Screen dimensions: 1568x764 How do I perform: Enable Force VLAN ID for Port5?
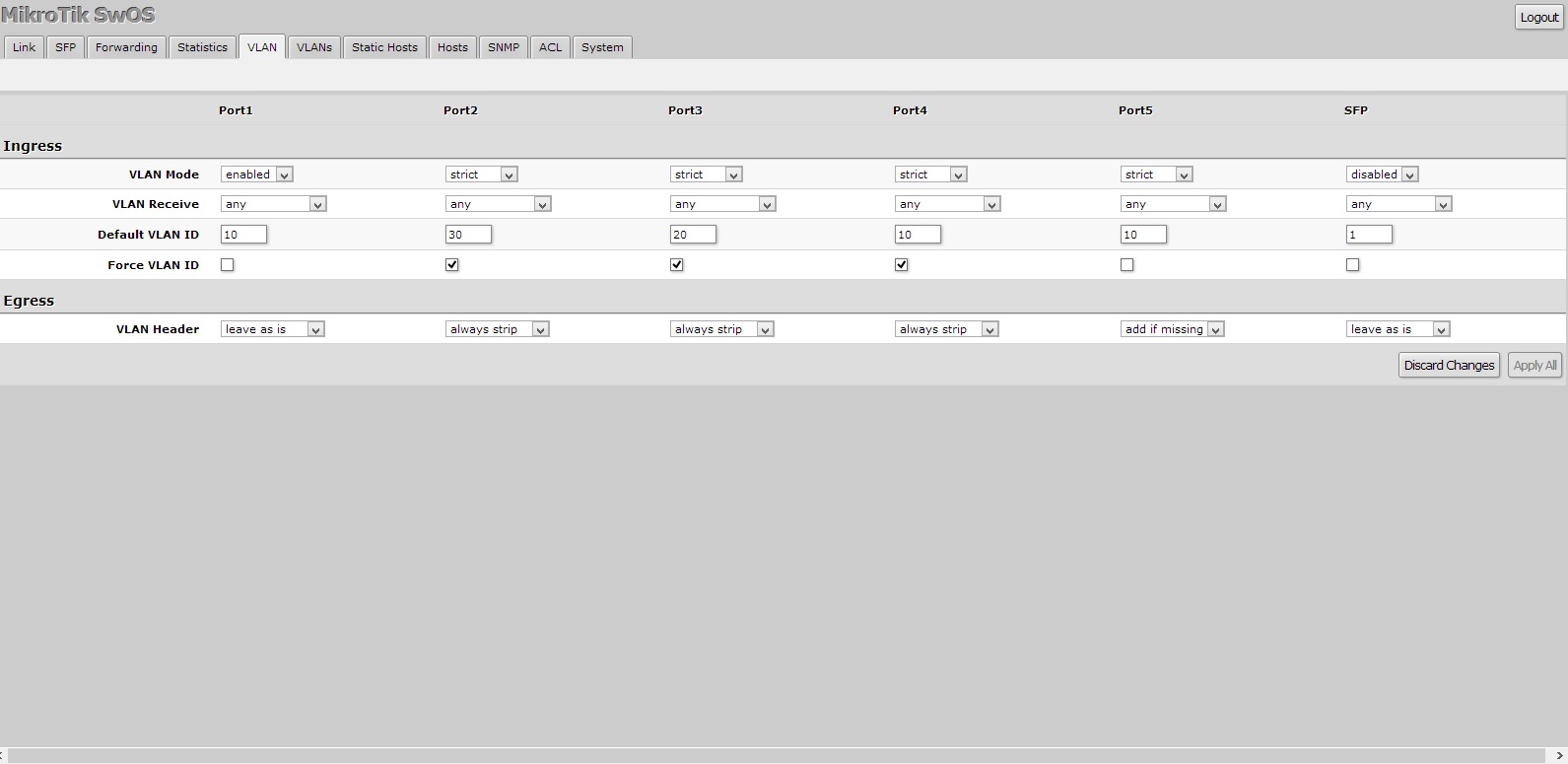click(1127, 265)
